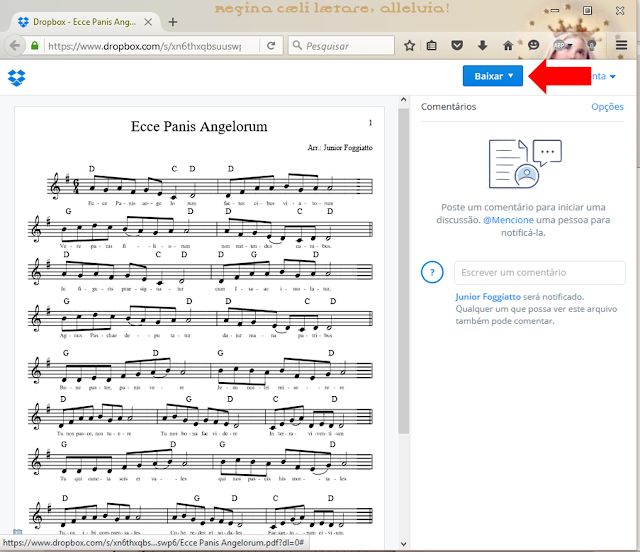640x552 pixels.
Task: Click the vertical scrollbar thumb of preview
Action: [x=403, y=271]
